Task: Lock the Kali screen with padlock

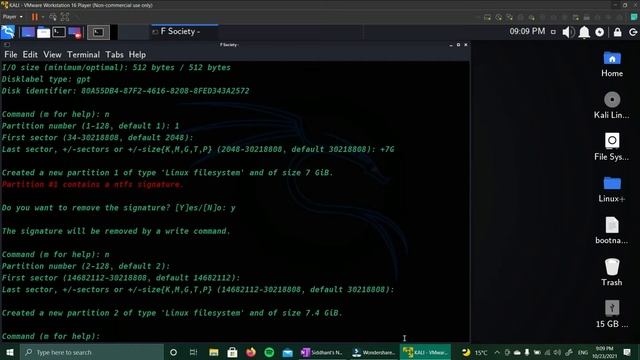Action: click(618, 32)
